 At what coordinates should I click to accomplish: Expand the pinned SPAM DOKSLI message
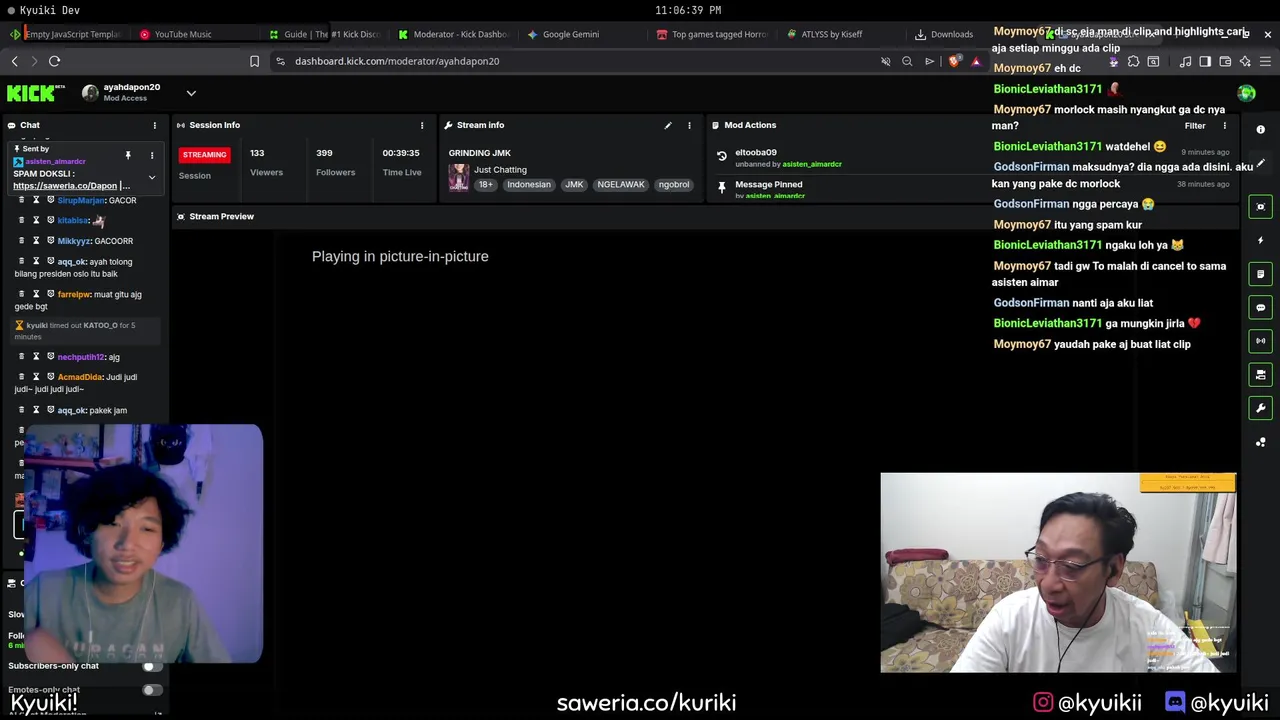pyautogui.click(x=152, y=177)
